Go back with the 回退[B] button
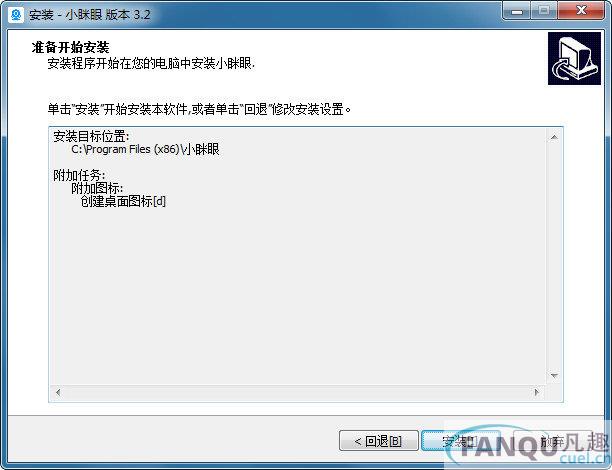 (x=379, y=441)
